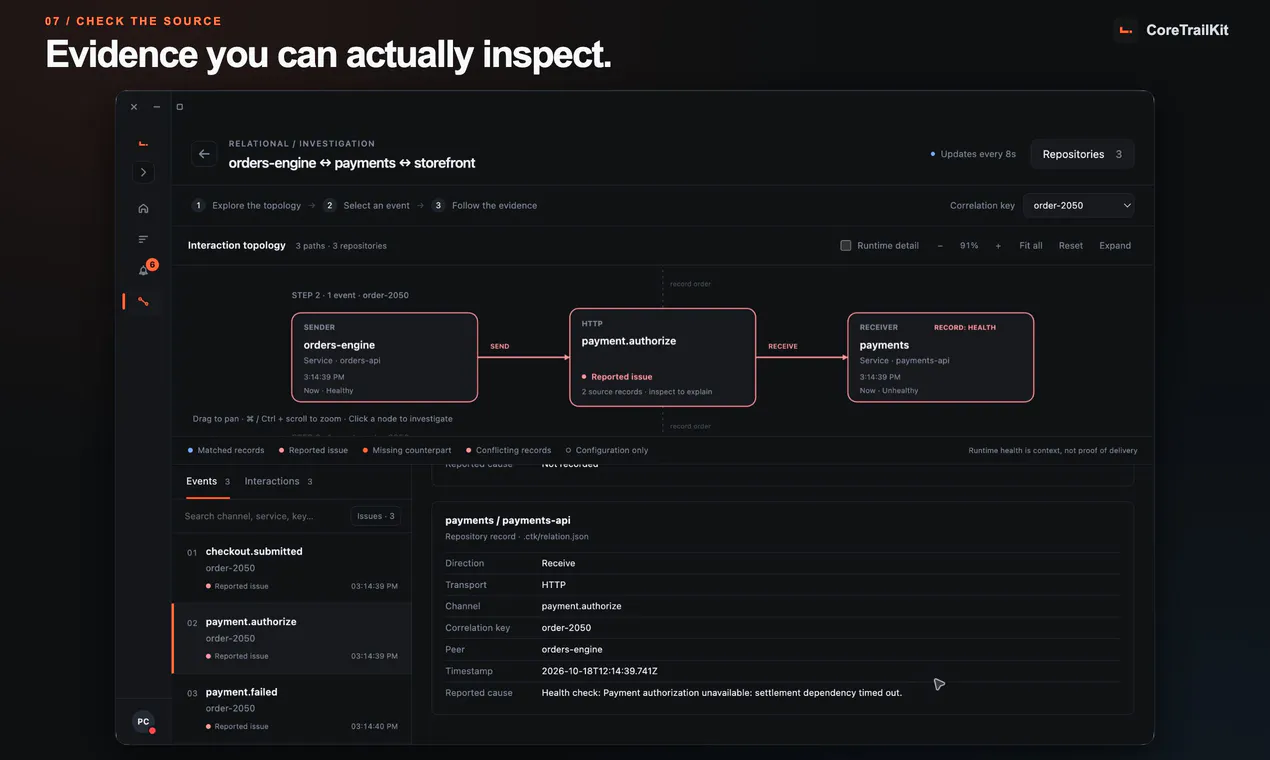Zoom in with the plus icon
This screenshot has width=1270, height=760.
pyautogui.click(x=998, y=245)
